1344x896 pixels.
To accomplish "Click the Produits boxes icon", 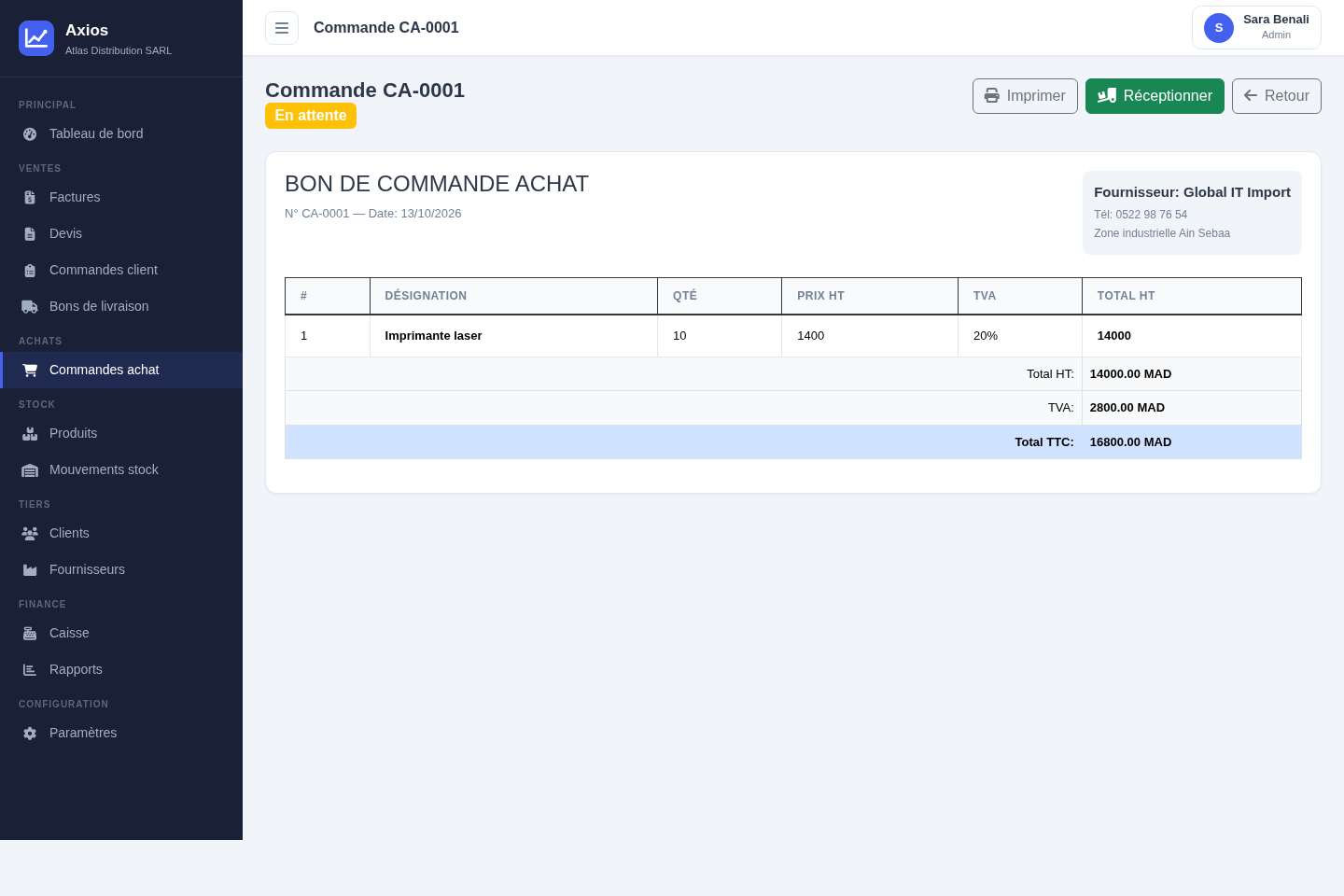I will point(30,433).
